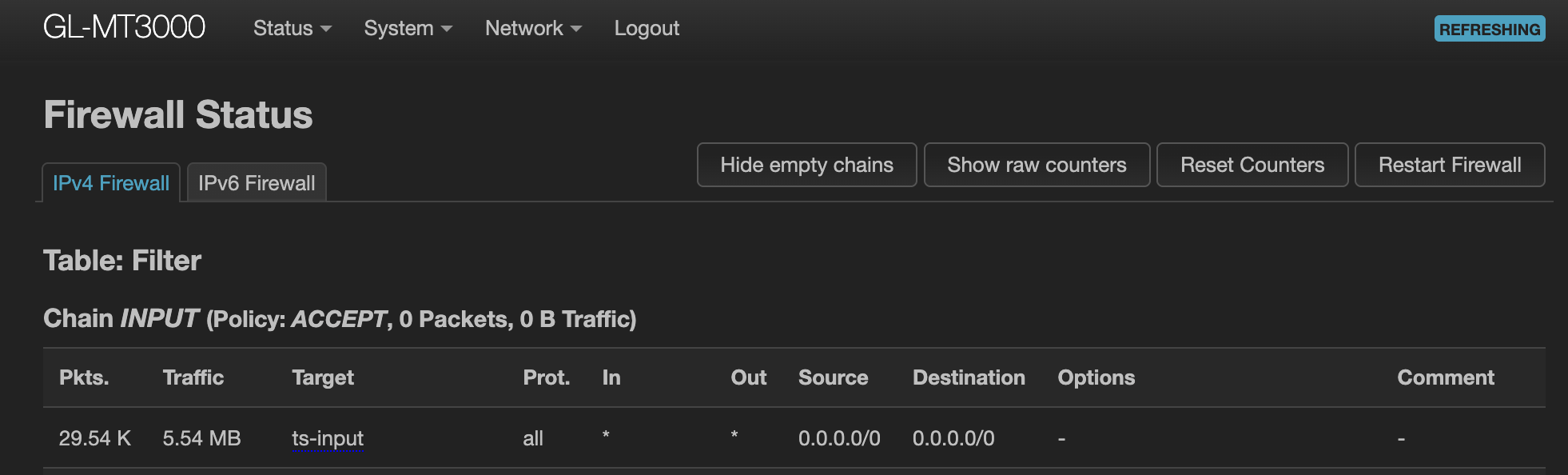
Task: Expand the System menu
Action: point(408,29)
